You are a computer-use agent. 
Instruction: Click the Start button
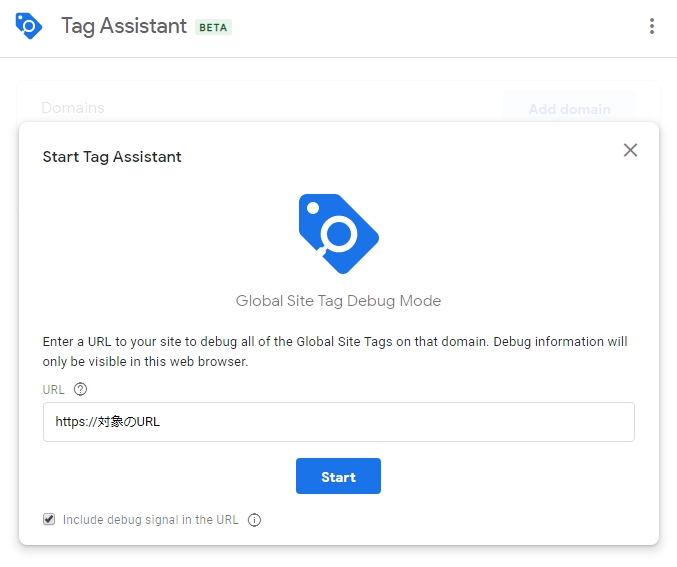pyautogui.click(x=338, y=476)
